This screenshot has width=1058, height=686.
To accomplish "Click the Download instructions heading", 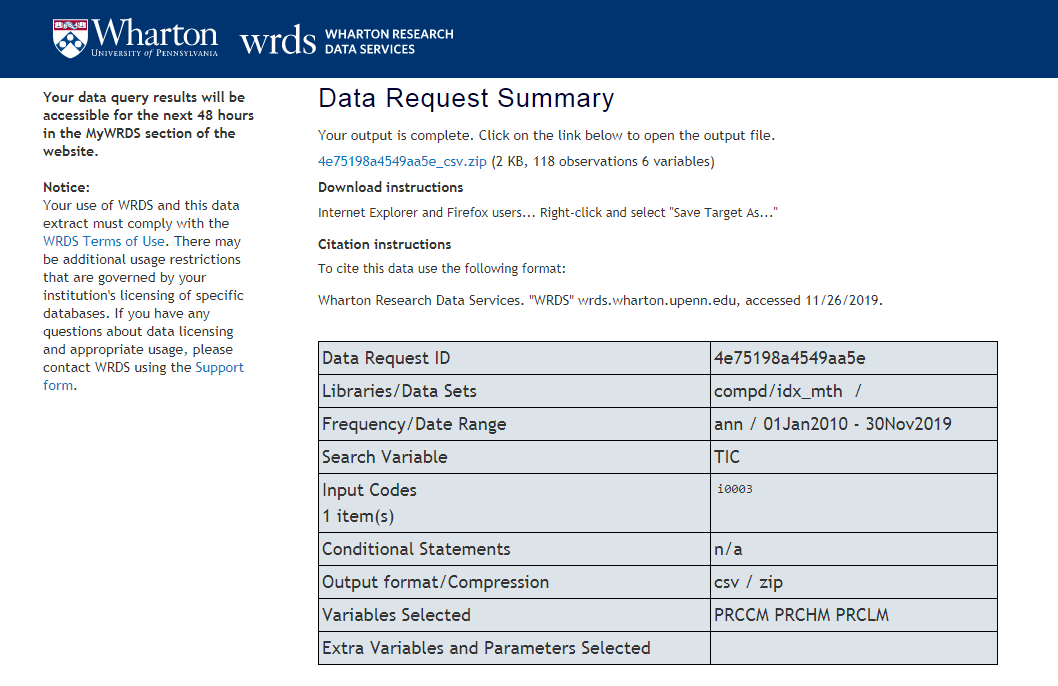I will (x=390, y=187).
